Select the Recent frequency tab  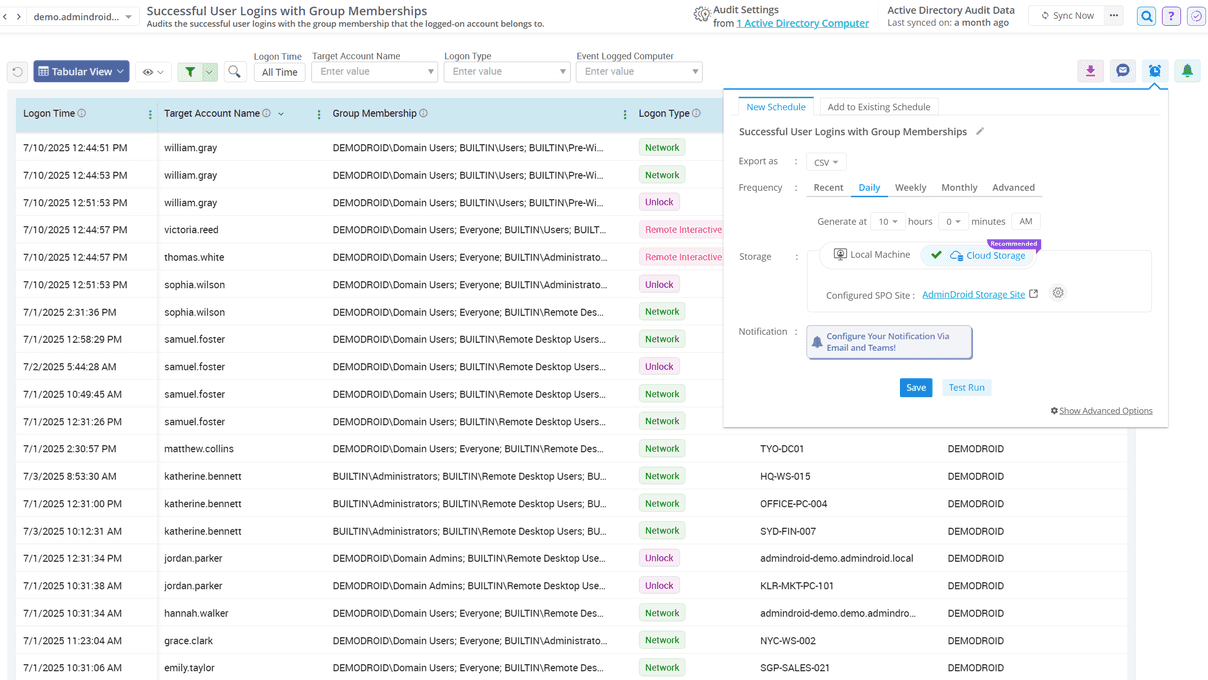click(828, 188)
